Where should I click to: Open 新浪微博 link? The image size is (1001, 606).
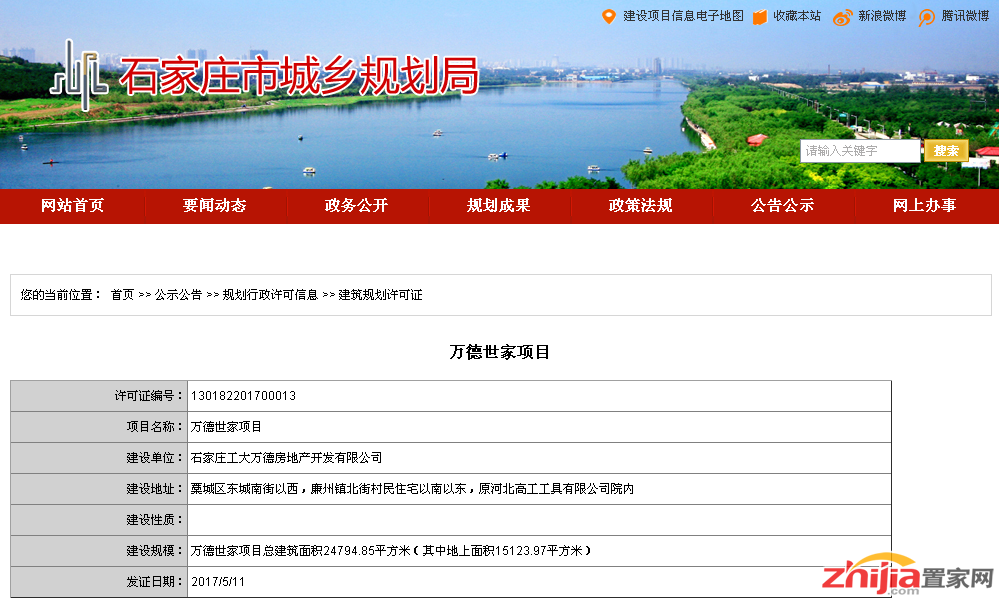[882, 16]
